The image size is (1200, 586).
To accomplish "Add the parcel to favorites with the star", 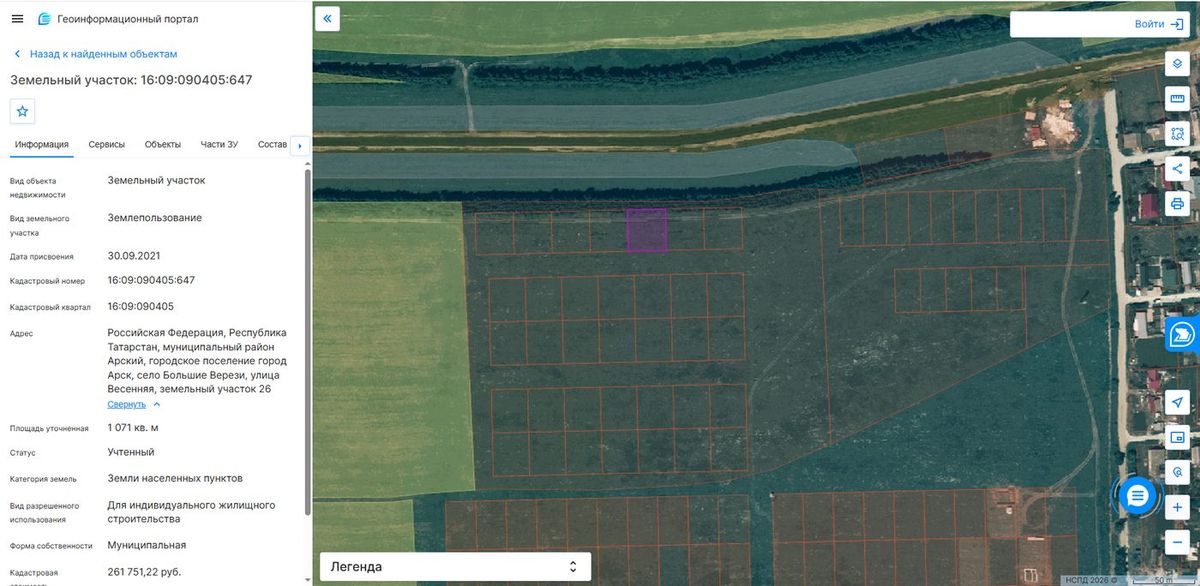I will 22,111.
